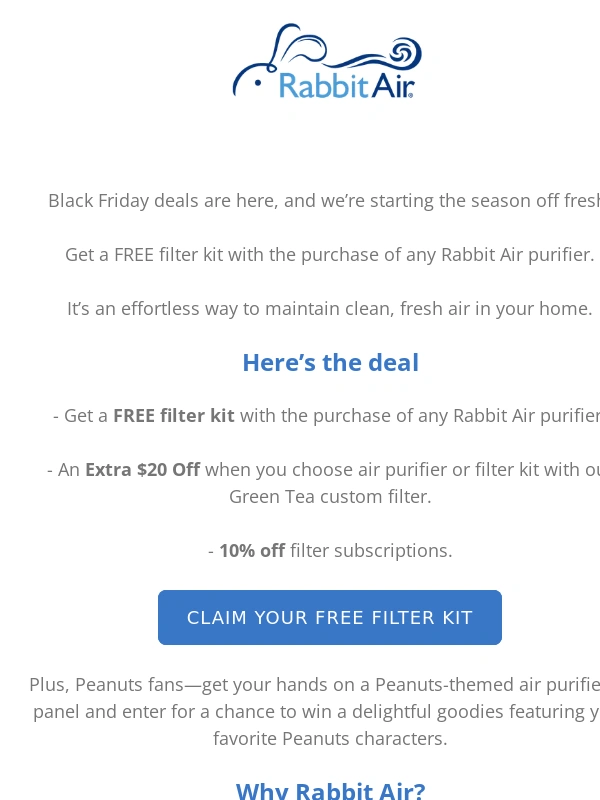Click the word "Air" in the logo
Image resolution: width=600 pixels, height=800 pixels.
[x=392, y=85]
